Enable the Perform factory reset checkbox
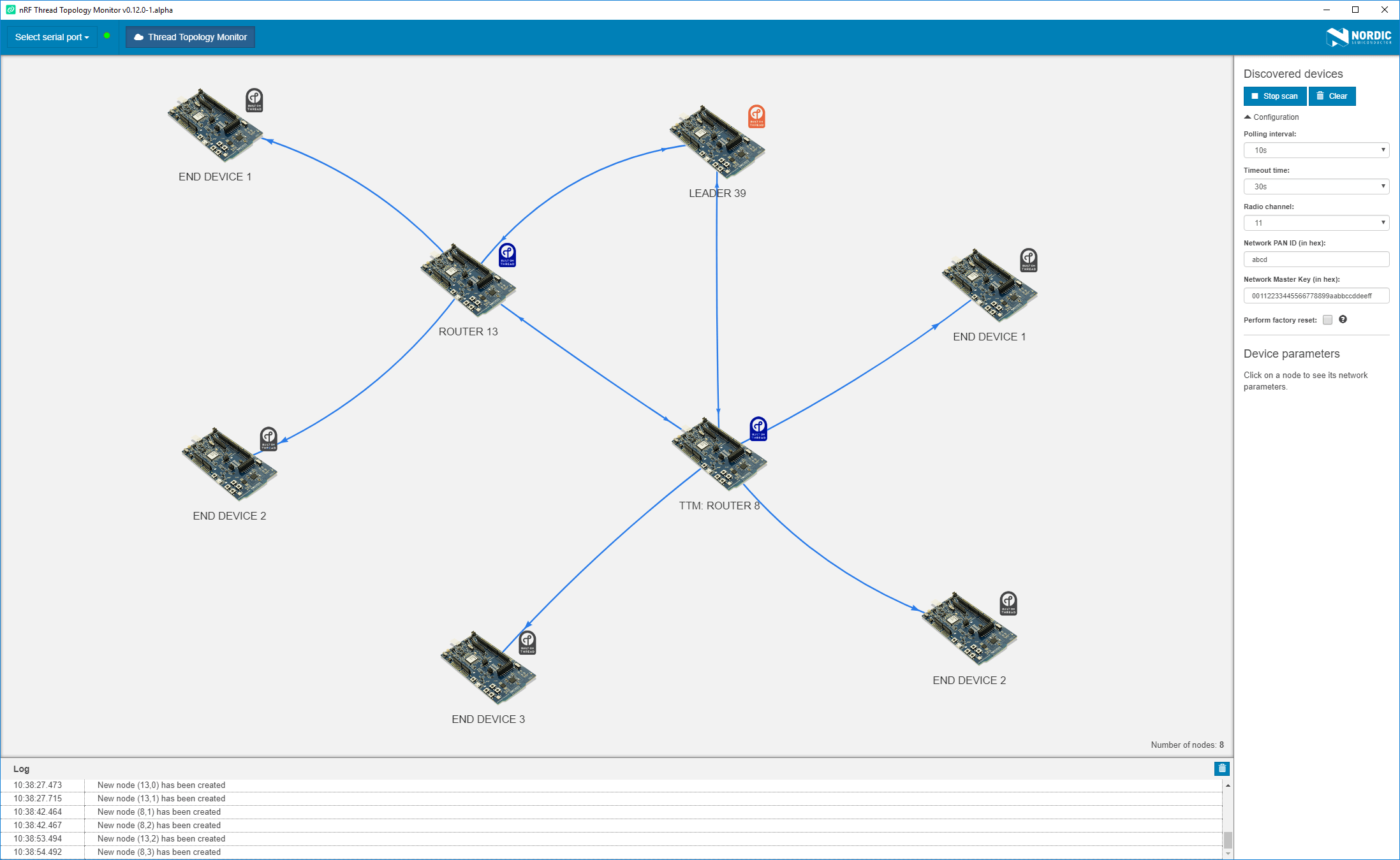The image size is (1400, 860). tap(1327, 319)
